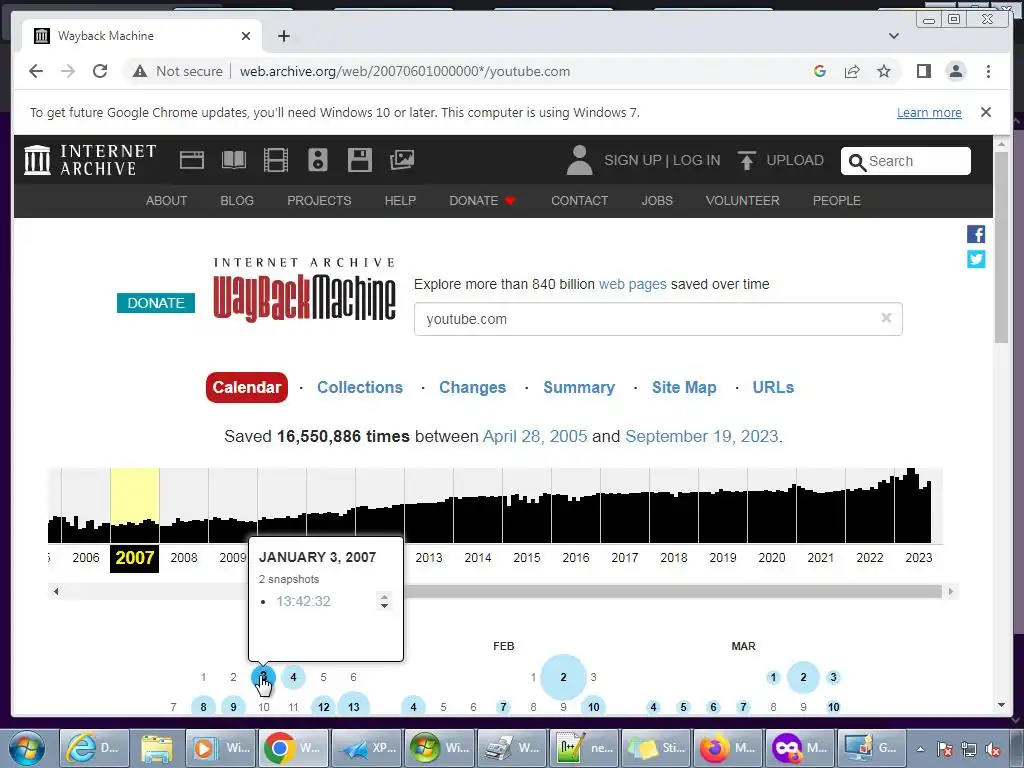Click the Internet Archive logo
The image size is (1024, 768).
[90, 160]
